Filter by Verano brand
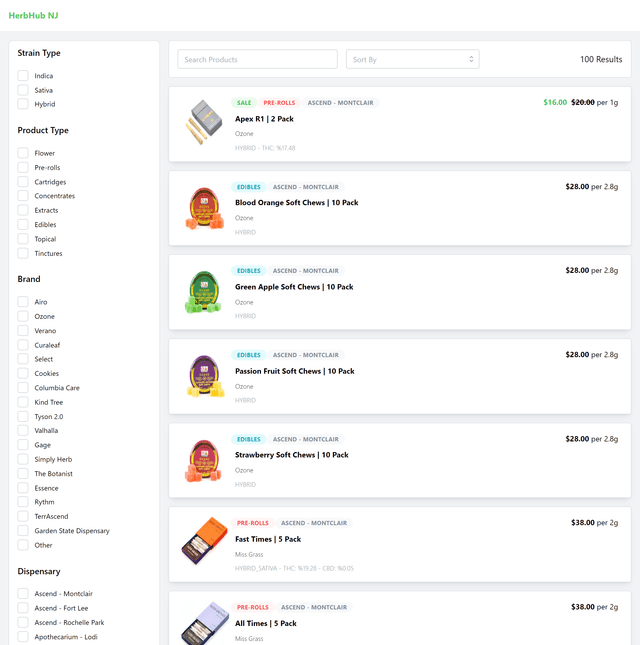The height and width of the screenshot is (645, 640). pyautogui.click(x=23, y=331)
